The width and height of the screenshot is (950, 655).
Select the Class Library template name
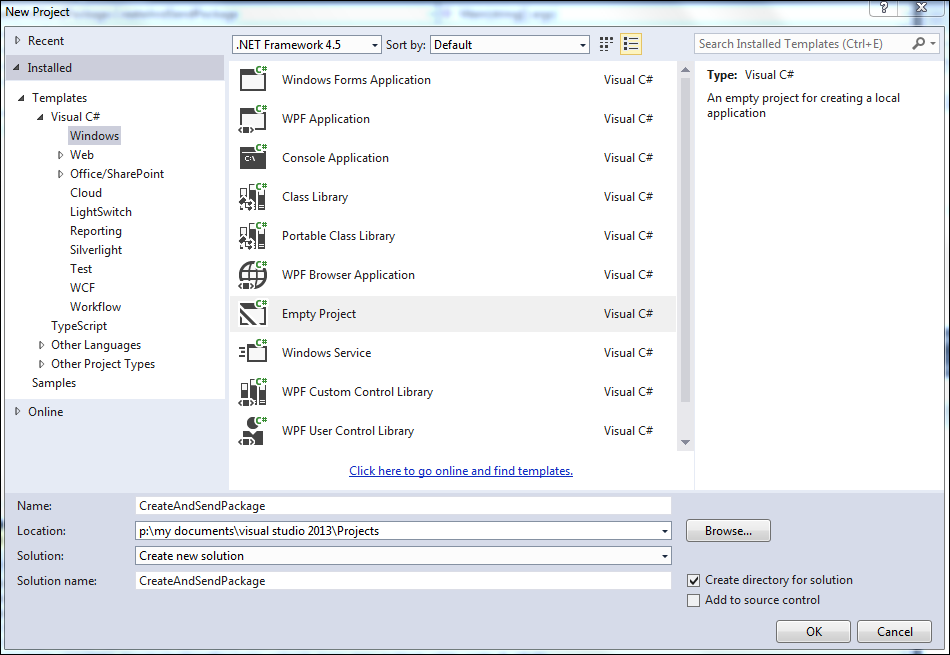tap(315, 197)
